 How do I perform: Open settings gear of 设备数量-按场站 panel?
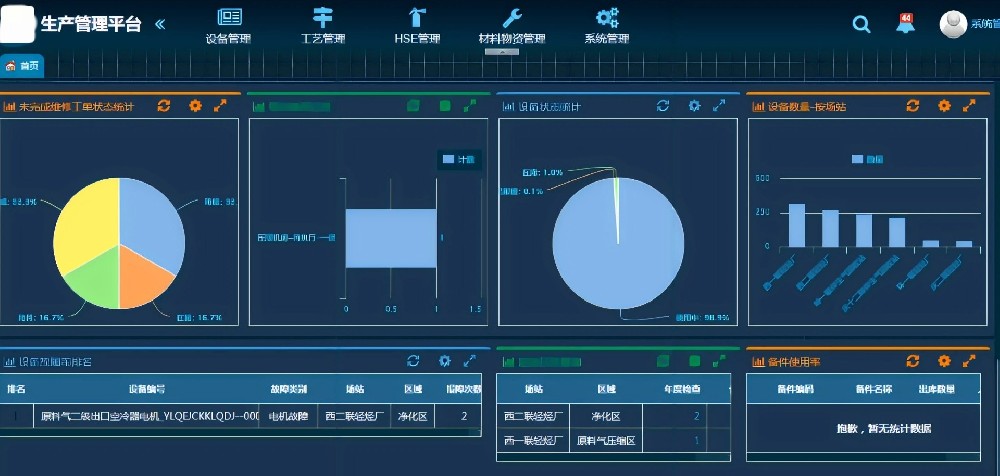(x=942, y=105)
